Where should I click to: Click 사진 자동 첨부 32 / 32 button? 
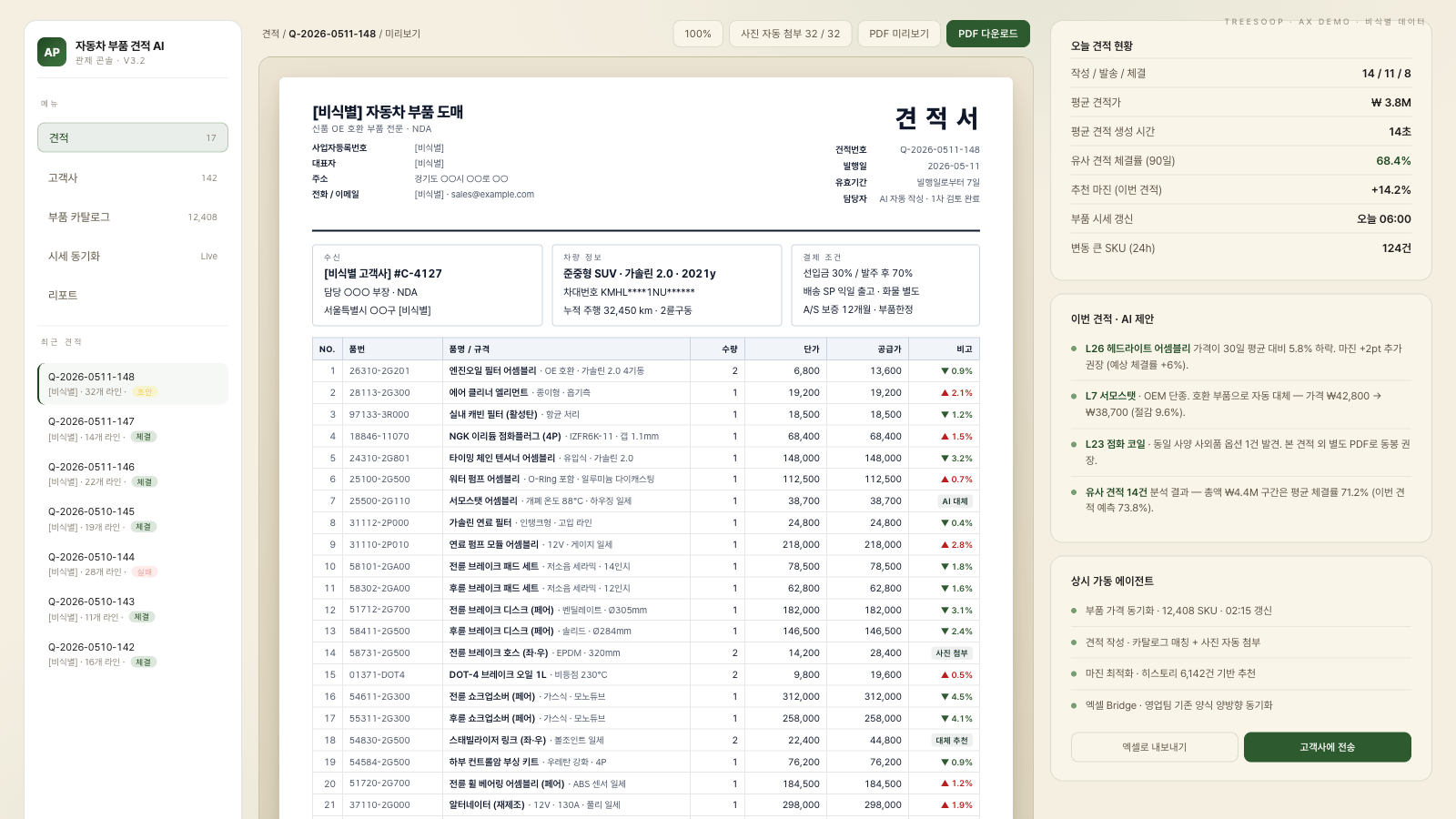coord(790,34)
